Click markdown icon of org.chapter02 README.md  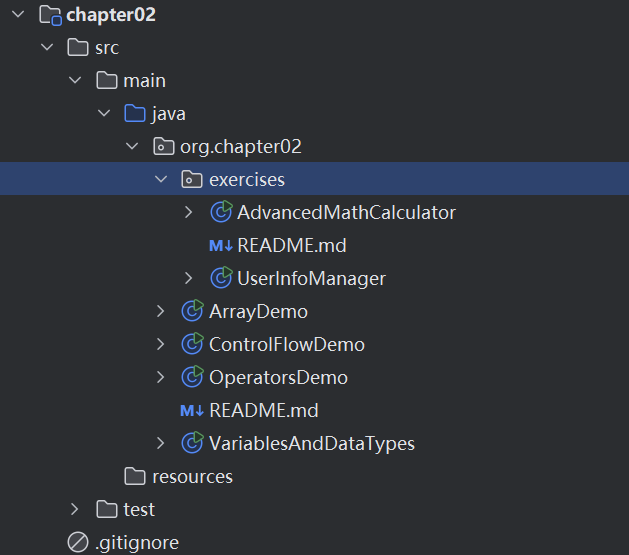192,411
